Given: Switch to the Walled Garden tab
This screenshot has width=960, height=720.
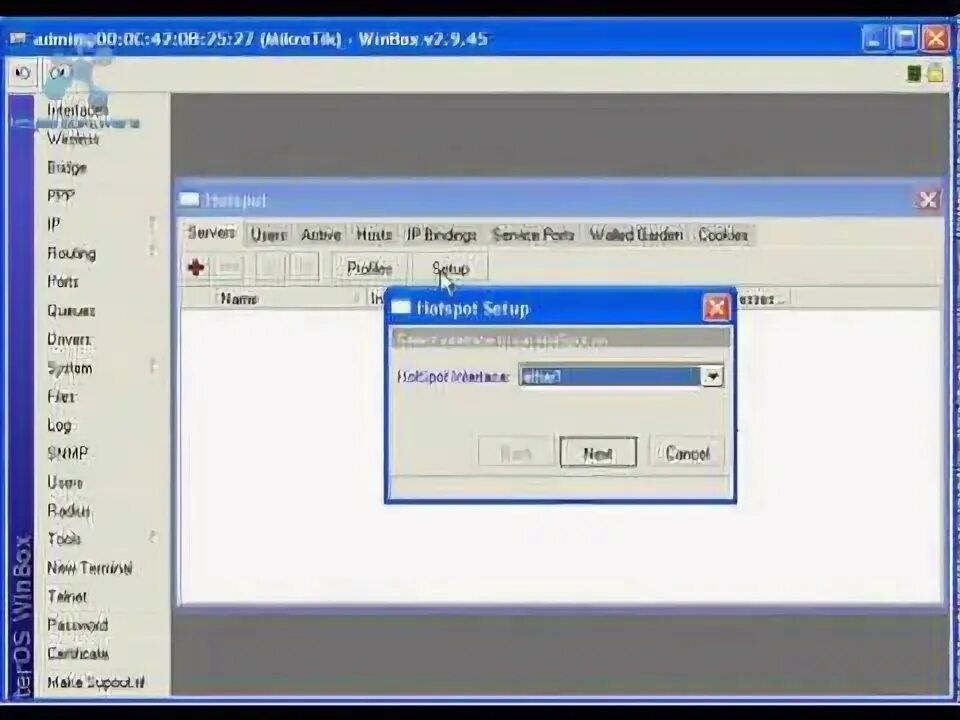Looking at the screenshot, I should tap(636, 234).
